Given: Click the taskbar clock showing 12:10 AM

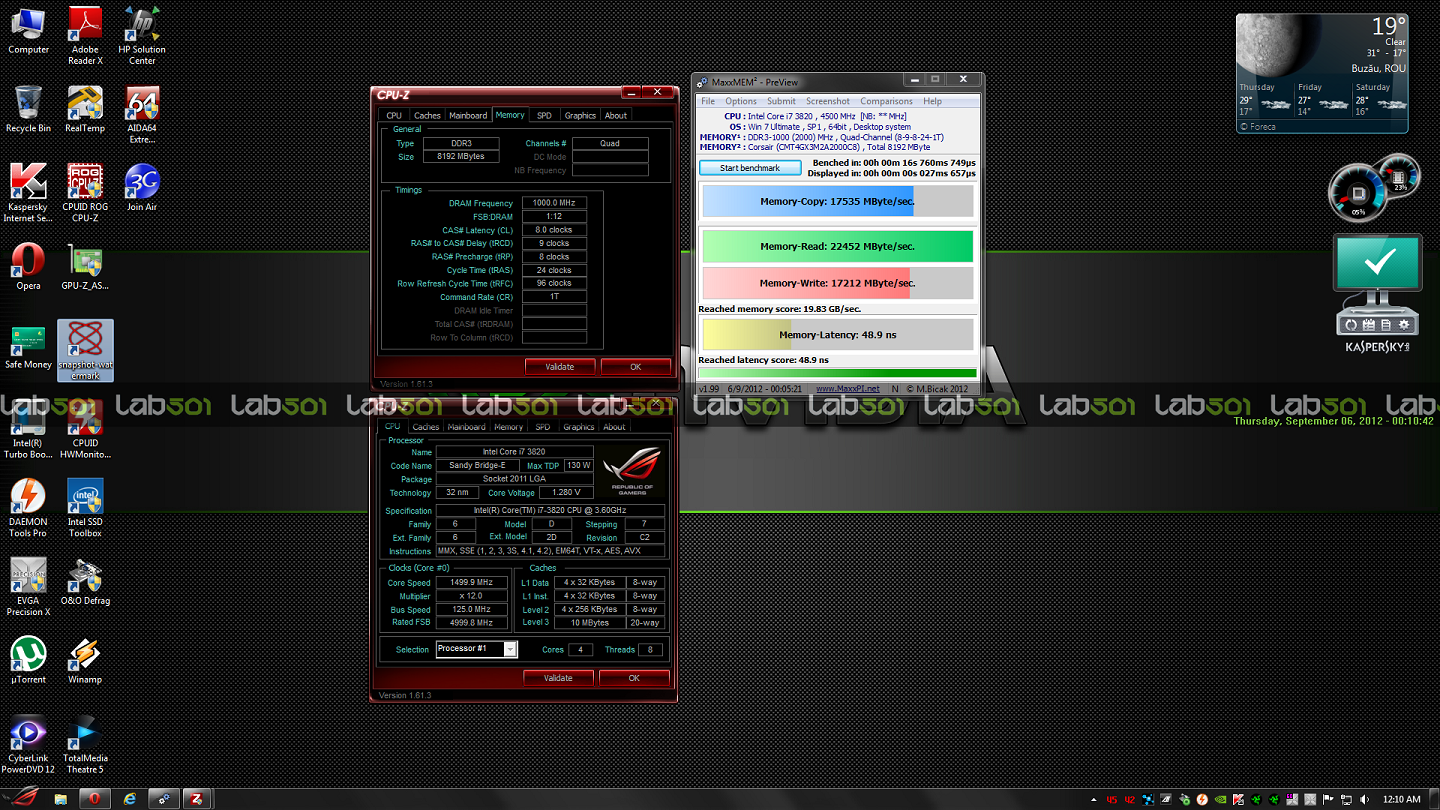Looking at the screenshot, I should (1400, 799).
